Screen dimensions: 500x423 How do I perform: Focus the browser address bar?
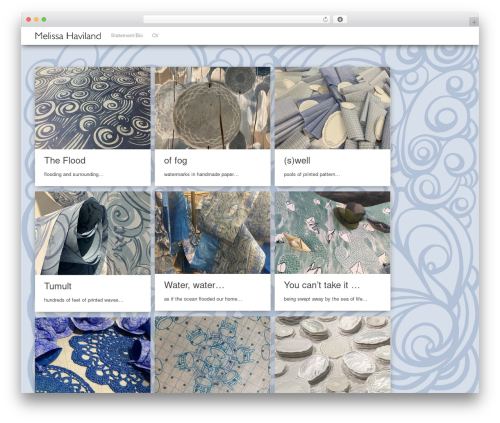[x=236, y=20]
